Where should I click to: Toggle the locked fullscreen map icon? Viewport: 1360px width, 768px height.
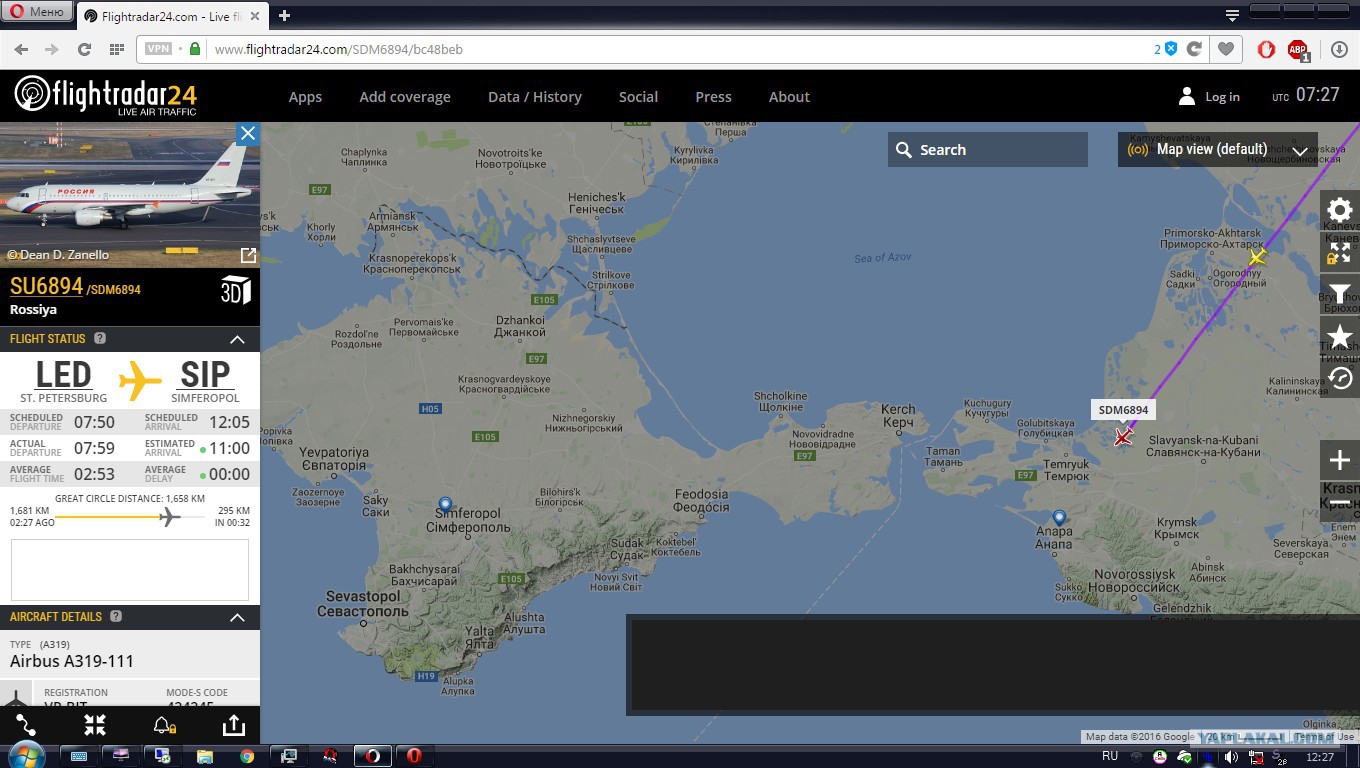coord(1340,252)
